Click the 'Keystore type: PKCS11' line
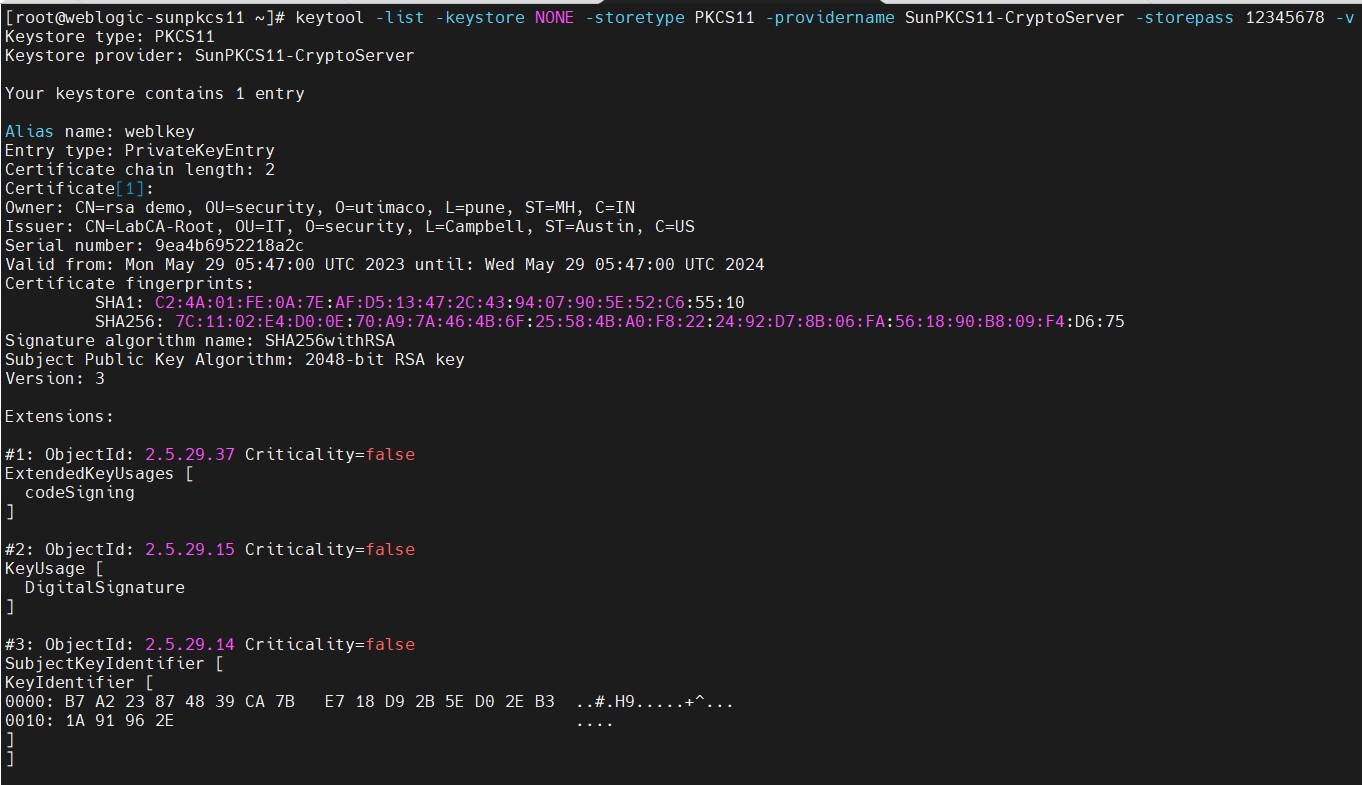The height and width of the screenshot is (785, 1362). [110, 36]
